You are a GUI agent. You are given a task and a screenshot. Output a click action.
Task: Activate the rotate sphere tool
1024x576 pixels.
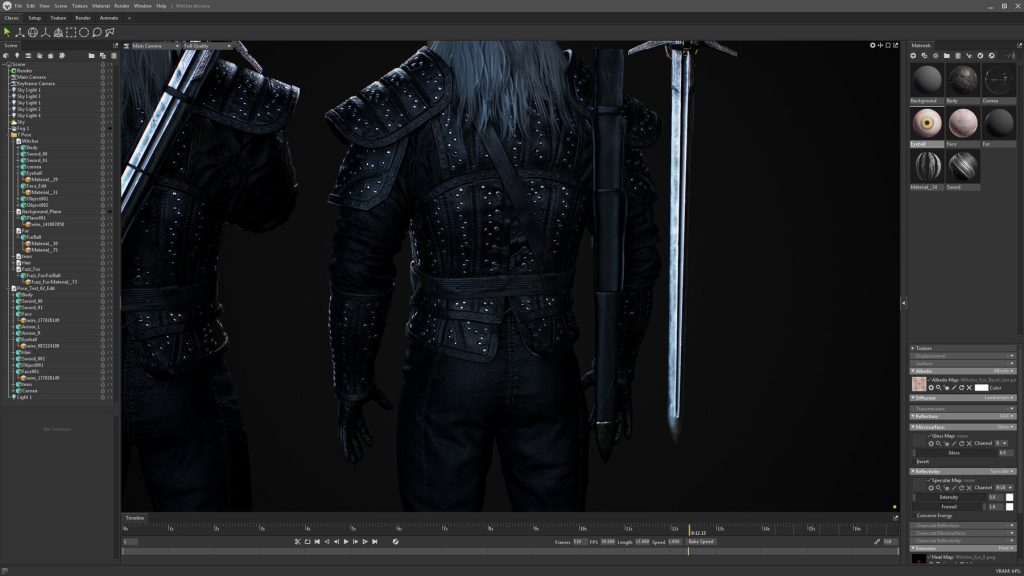tap(33, 32)
